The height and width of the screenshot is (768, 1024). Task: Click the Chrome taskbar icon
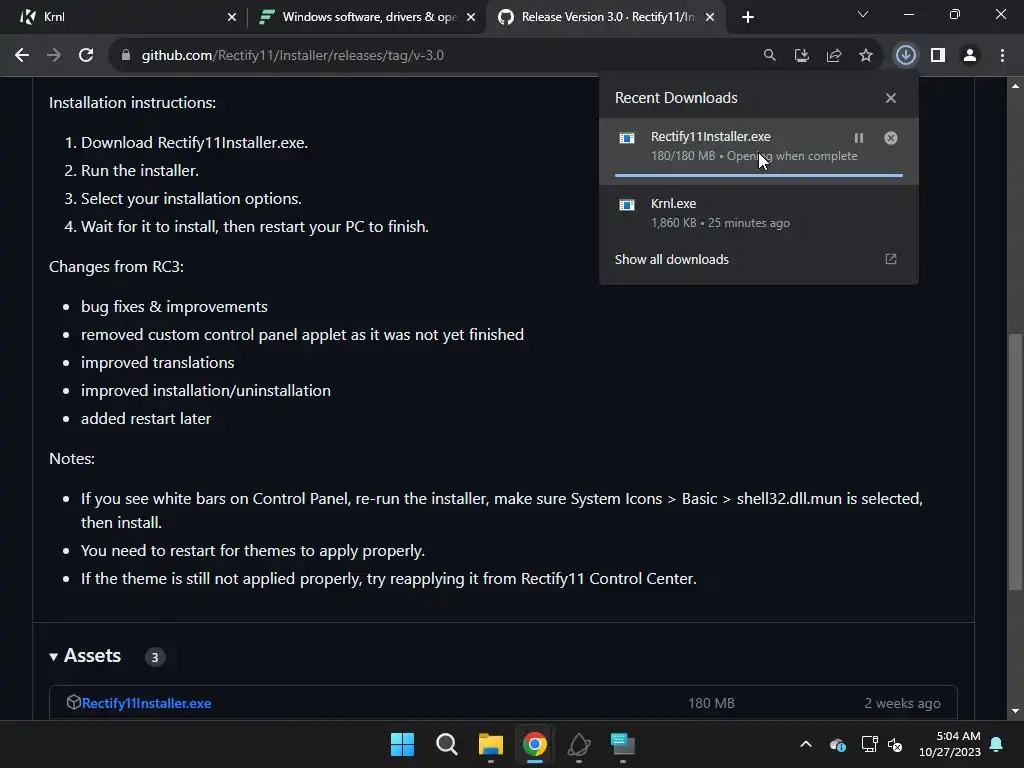click(535, 744)
